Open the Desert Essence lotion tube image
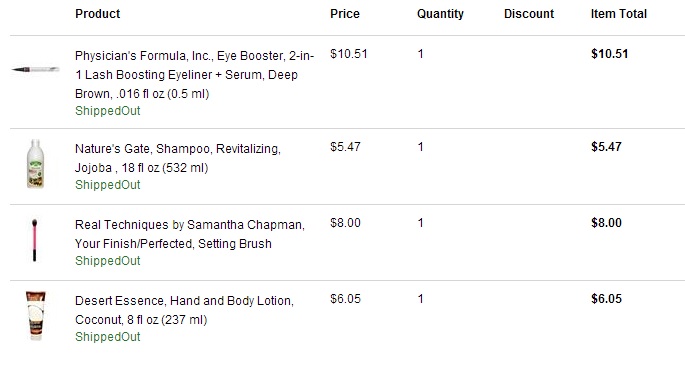 35,315
